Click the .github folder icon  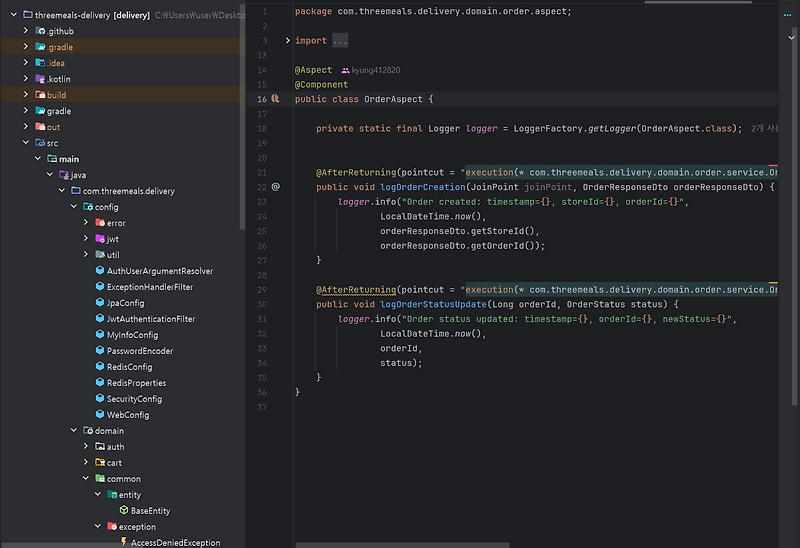click(39, 31)
